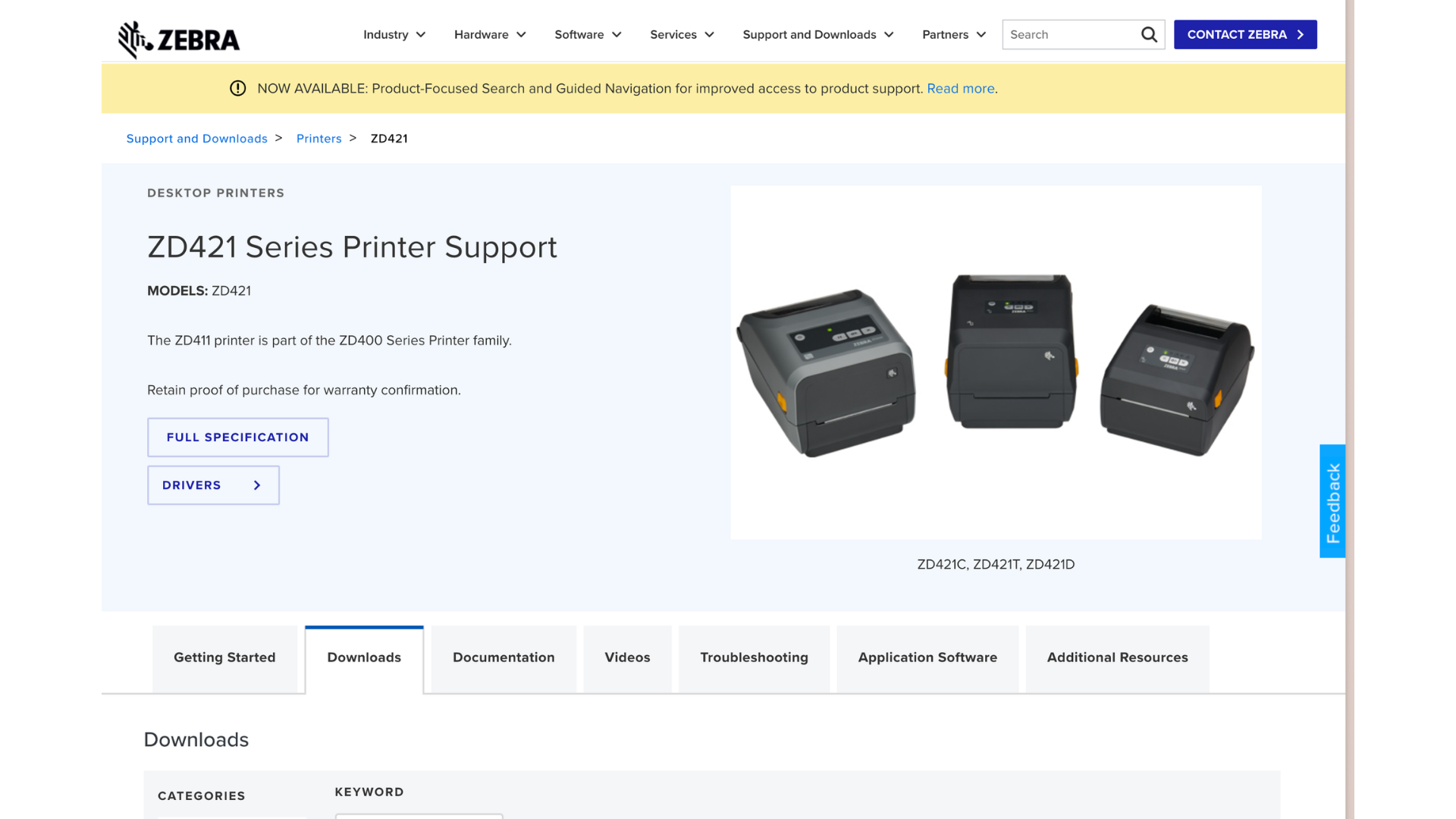
Task: Click the Downloads section heading
Action: (x=196, y=740)
